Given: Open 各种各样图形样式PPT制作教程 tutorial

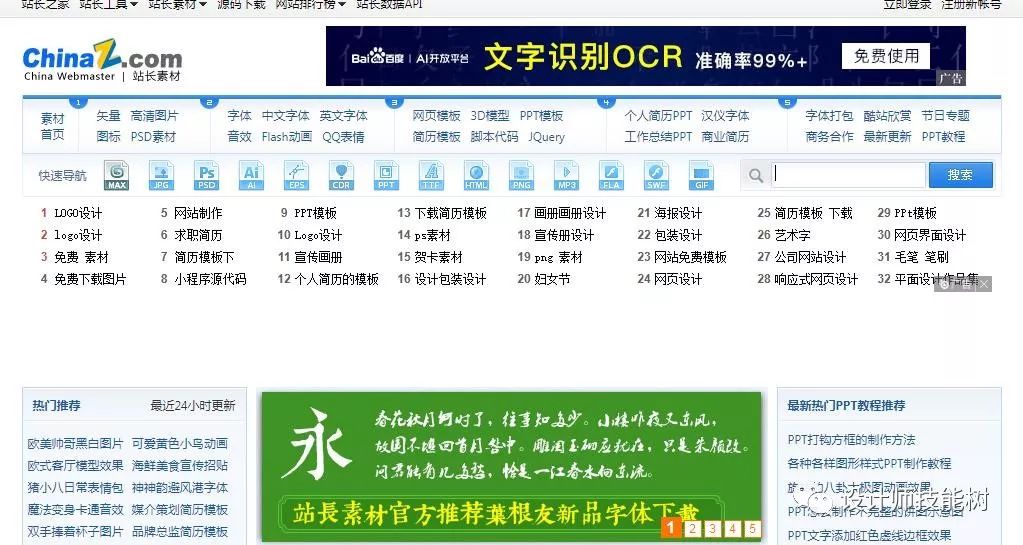Looking at the screenshot, I should coord(870,463).
